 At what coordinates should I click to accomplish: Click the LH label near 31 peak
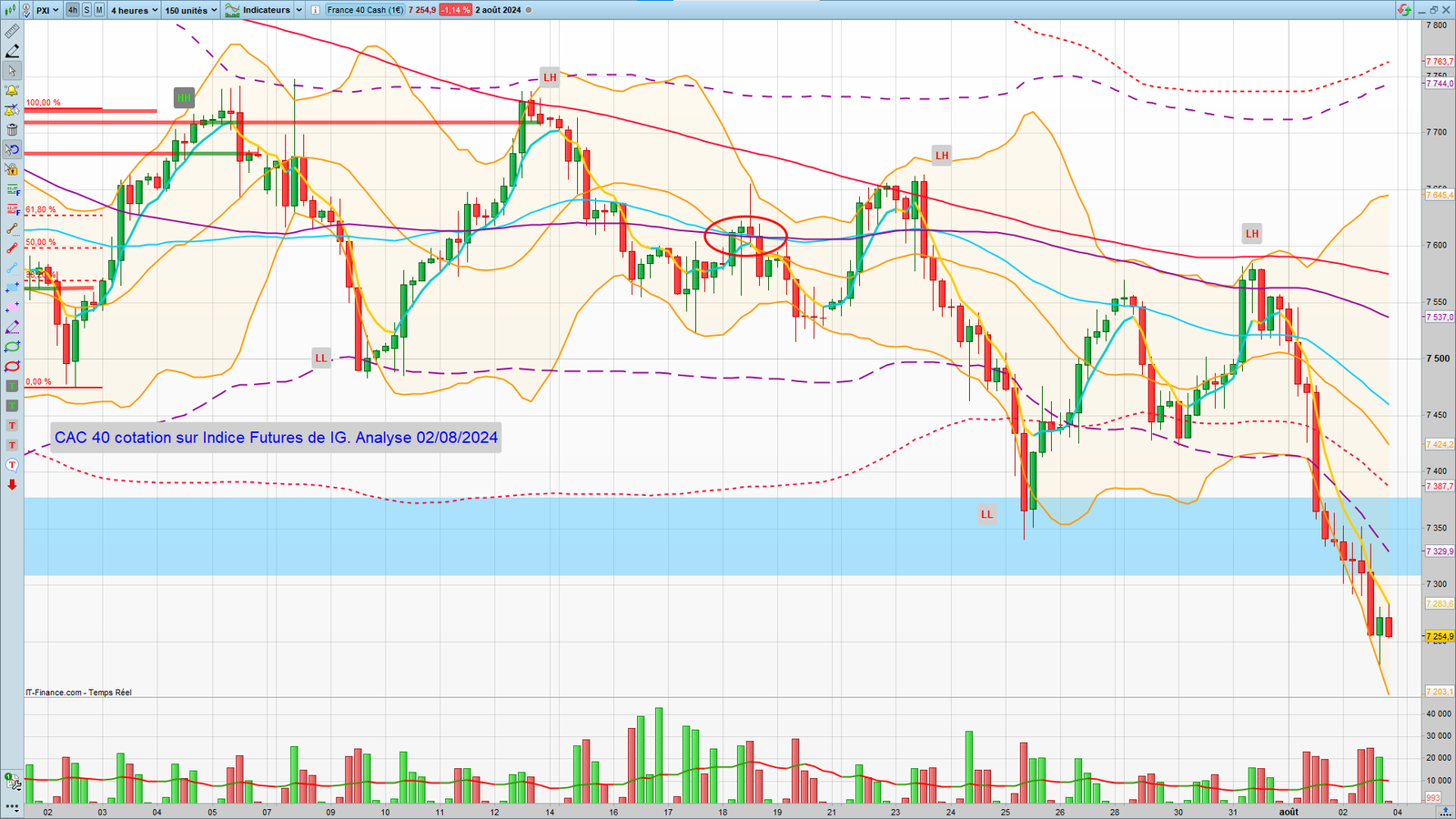point(1252,233)
